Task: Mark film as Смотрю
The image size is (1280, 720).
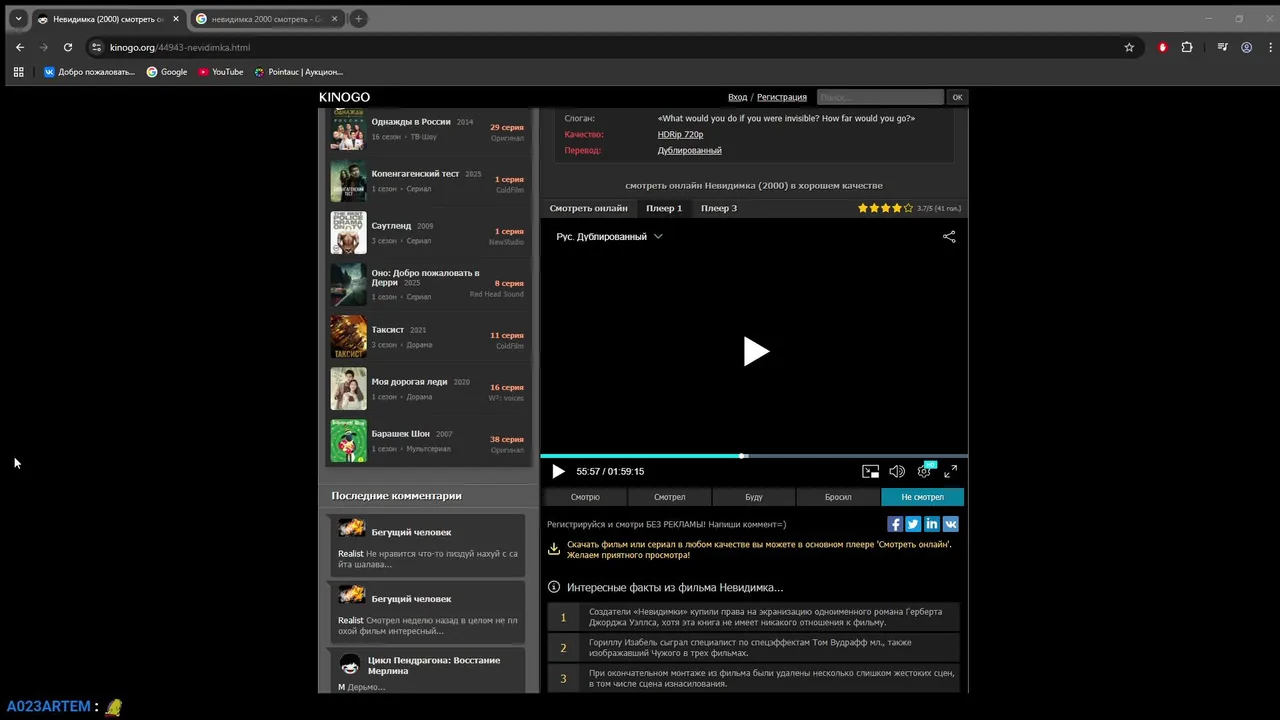Action: pos(585,497)
